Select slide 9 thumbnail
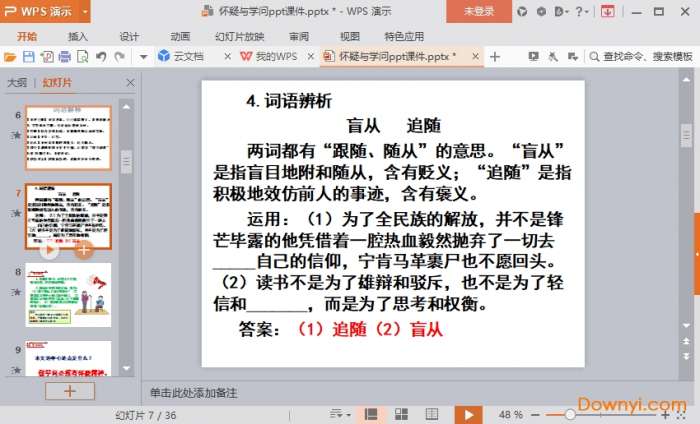 click(68, 358)
